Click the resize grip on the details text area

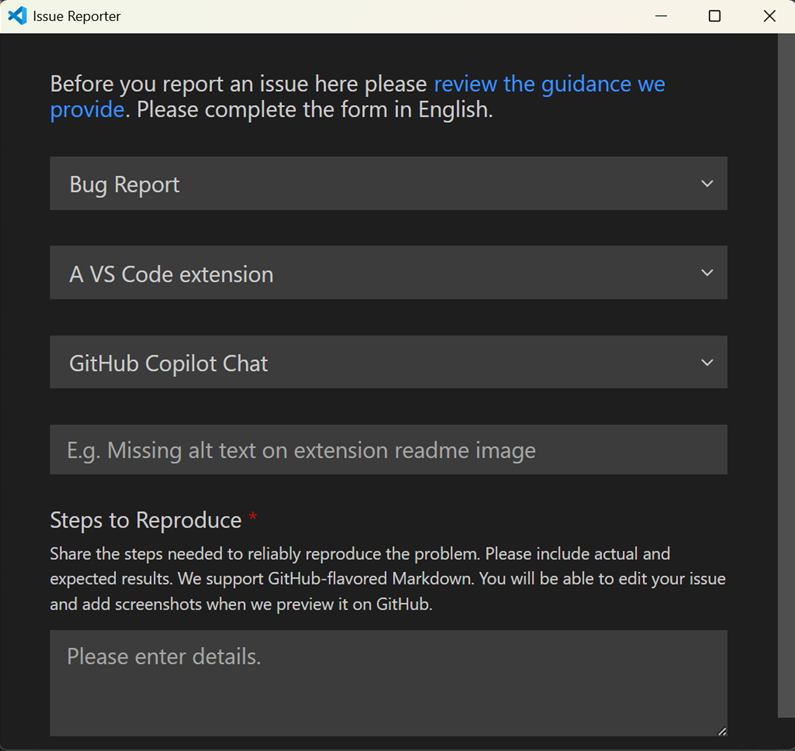click(x=721, y=730)
